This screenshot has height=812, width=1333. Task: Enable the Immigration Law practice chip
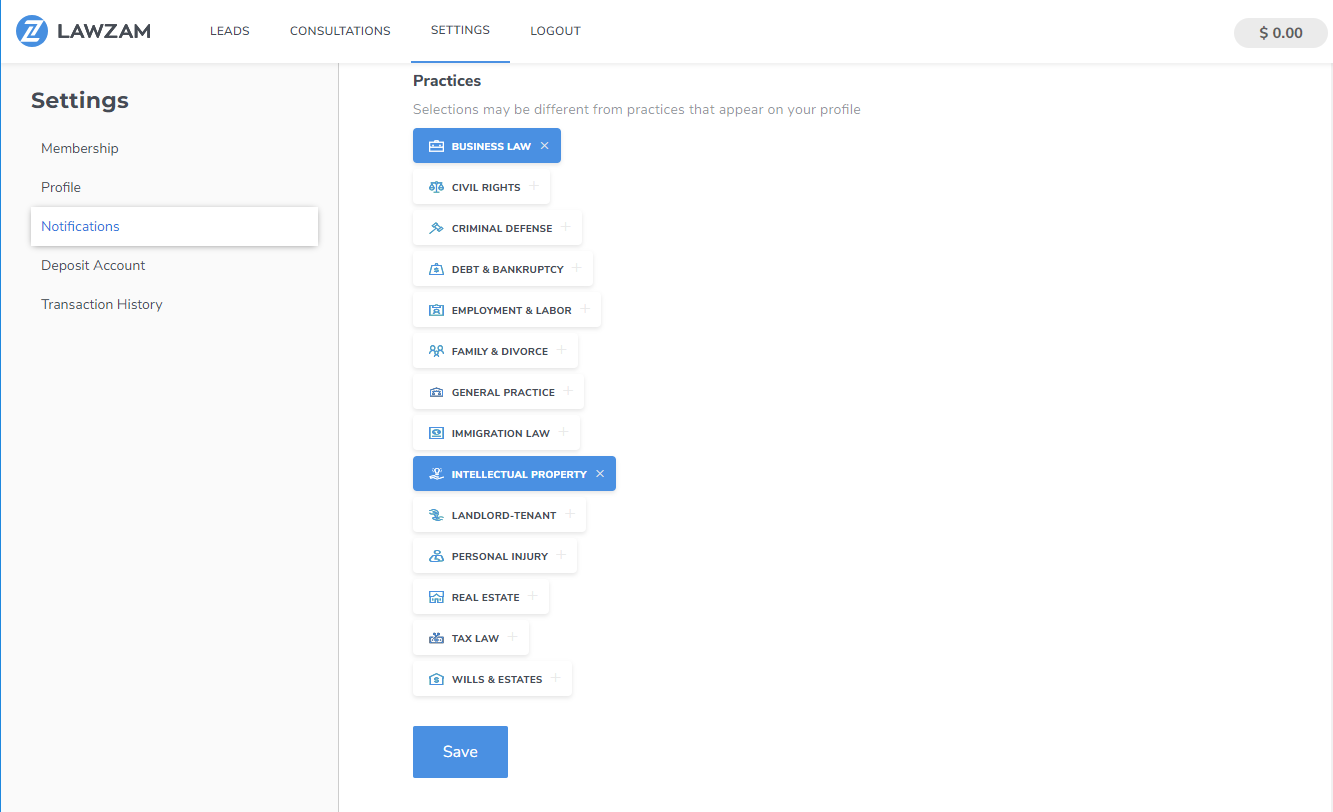point(497,433)
